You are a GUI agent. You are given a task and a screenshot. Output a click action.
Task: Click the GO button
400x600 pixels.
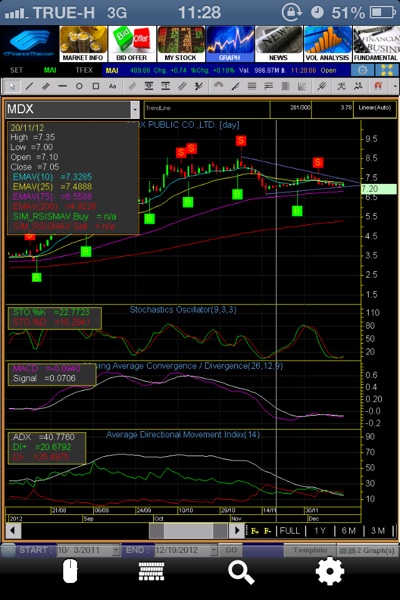(231, 550)
